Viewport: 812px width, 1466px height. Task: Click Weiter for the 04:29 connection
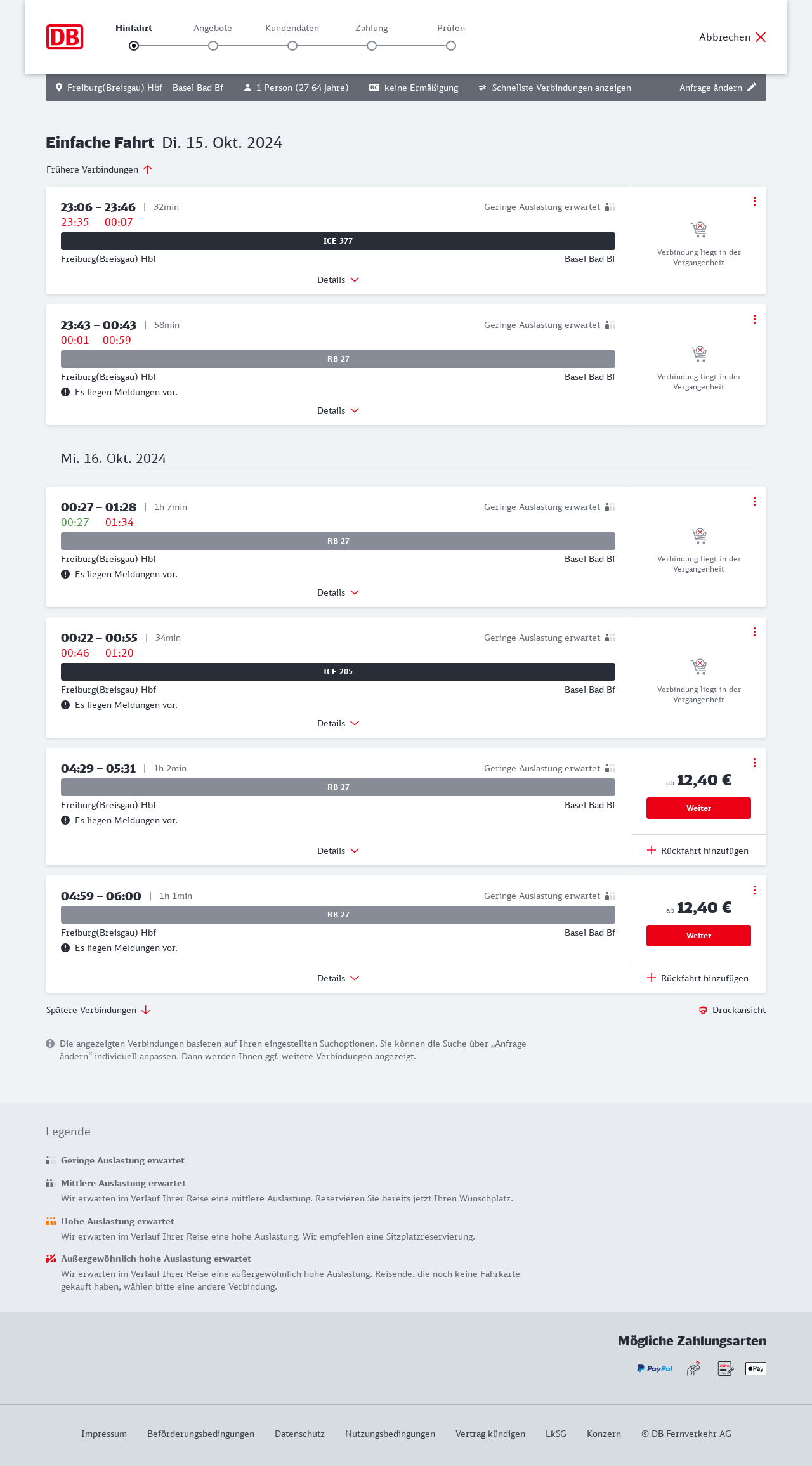coord(698,808)
